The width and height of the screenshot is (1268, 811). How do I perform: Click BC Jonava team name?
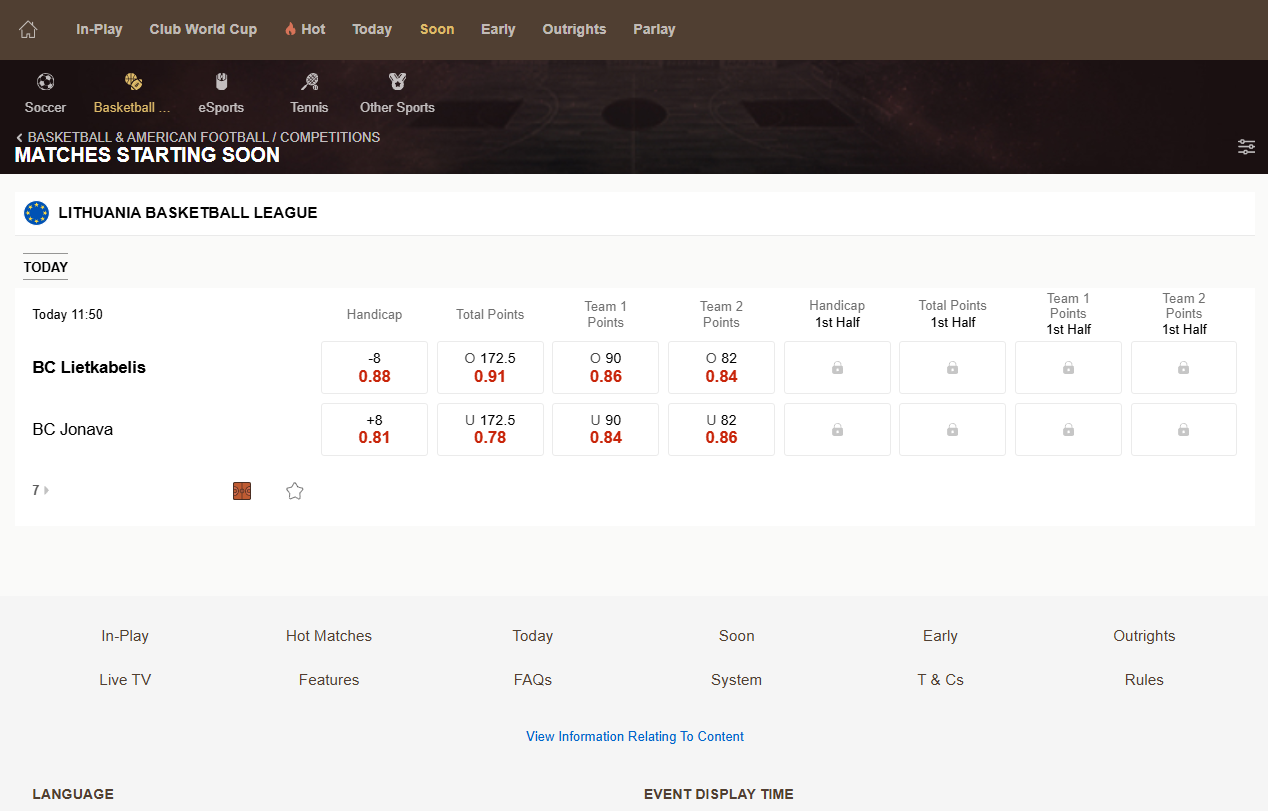(73, 429)
